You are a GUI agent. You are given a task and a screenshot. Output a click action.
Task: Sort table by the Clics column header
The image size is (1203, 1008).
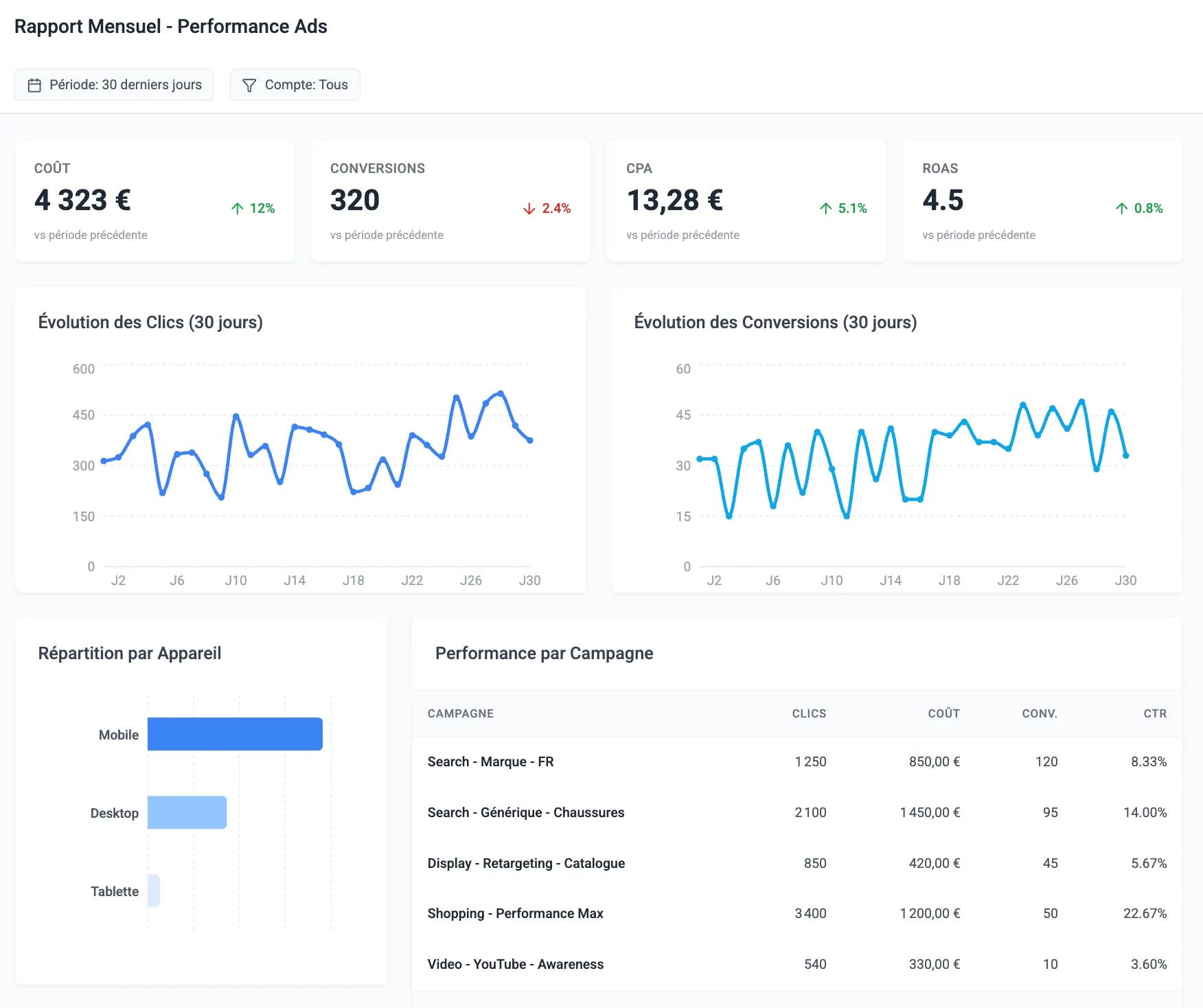pos(808,713)
